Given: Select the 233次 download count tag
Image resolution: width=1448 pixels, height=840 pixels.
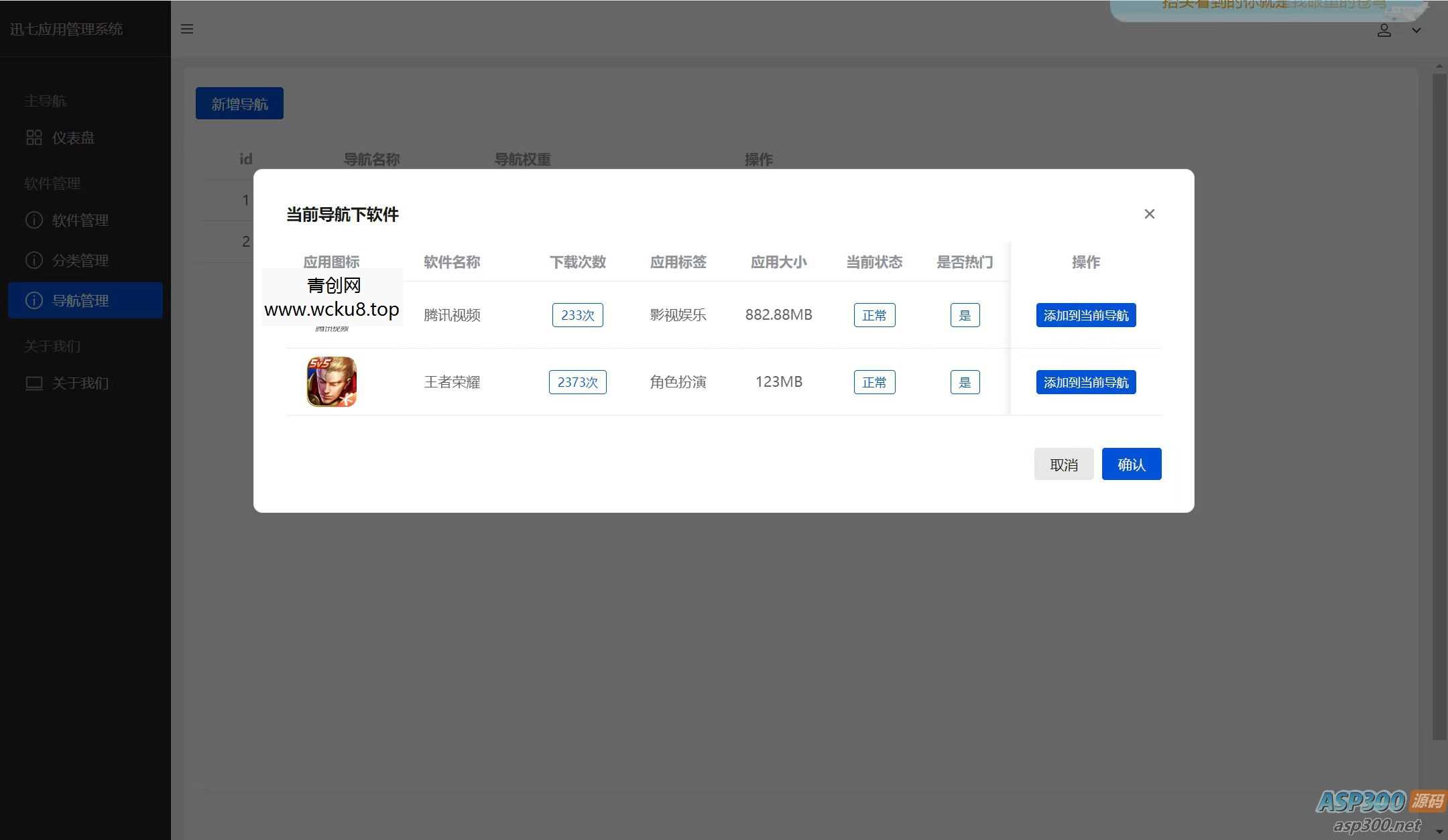Looking at the screenshot, I should click(577, 315).
